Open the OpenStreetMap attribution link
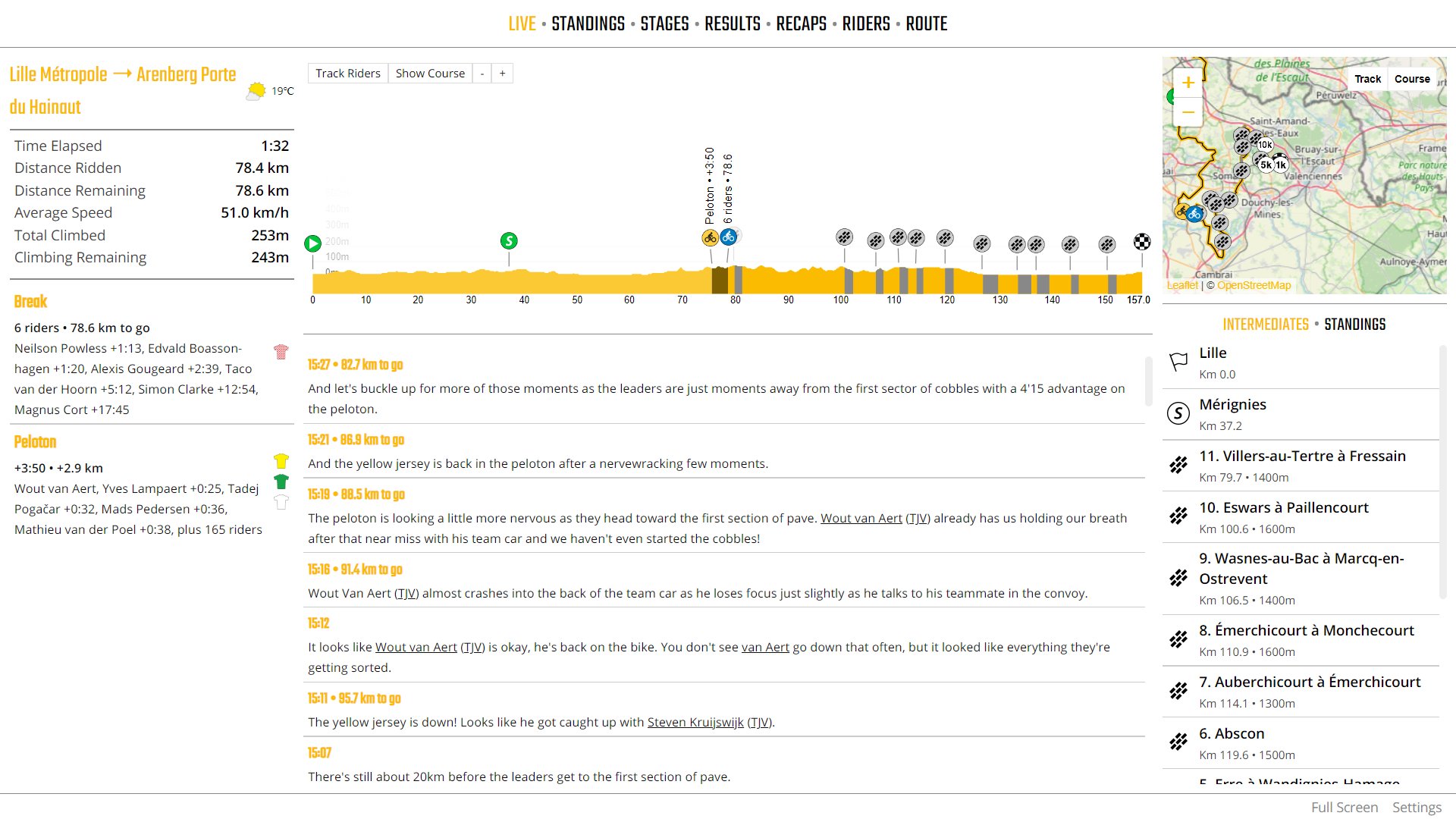 click(x=1254, y=286)
